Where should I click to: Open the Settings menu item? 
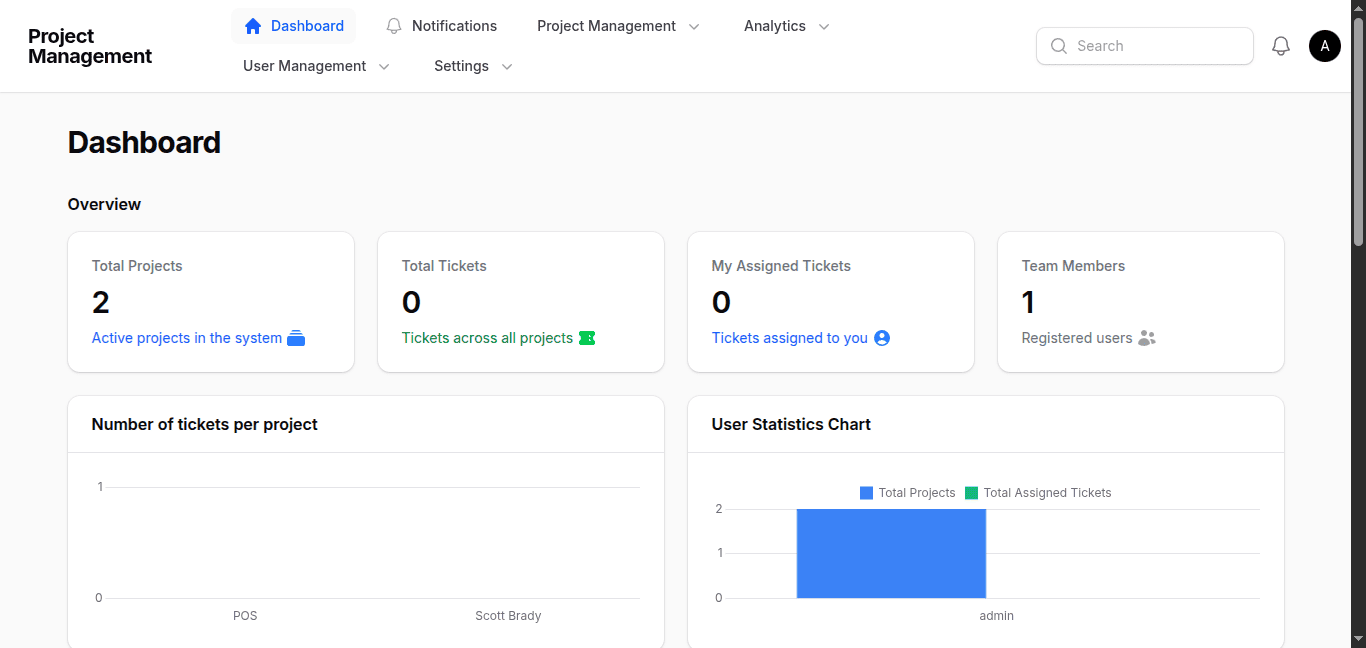(x=472, y=65)
